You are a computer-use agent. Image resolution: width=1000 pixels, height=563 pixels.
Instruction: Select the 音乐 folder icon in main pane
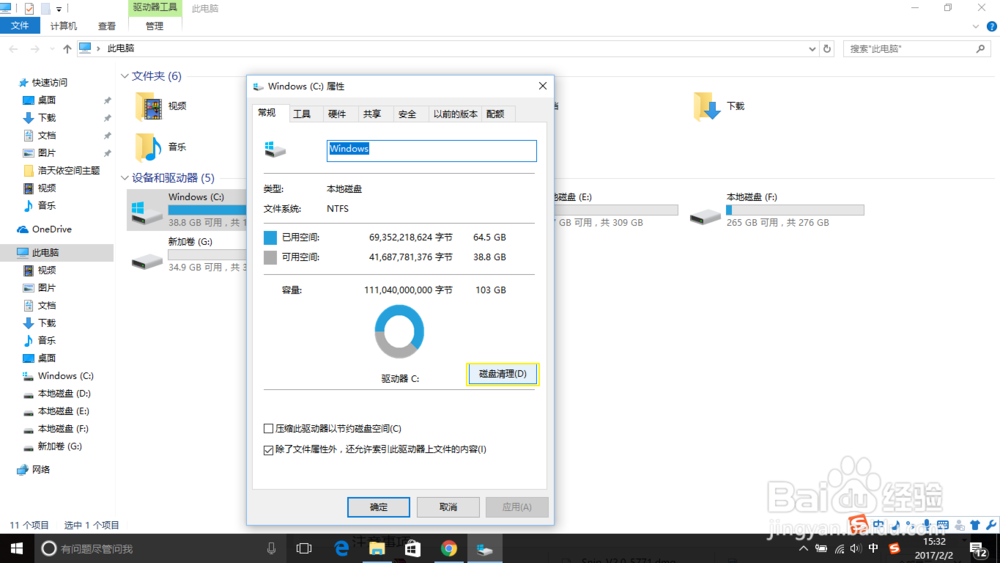click(x=149, y=147)
